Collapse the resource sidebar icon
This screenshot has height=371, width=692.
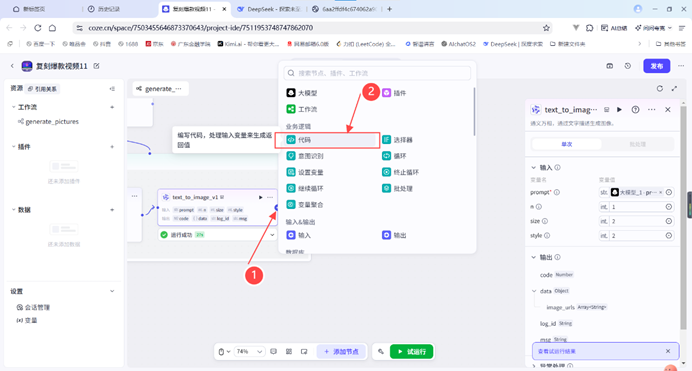113,89
